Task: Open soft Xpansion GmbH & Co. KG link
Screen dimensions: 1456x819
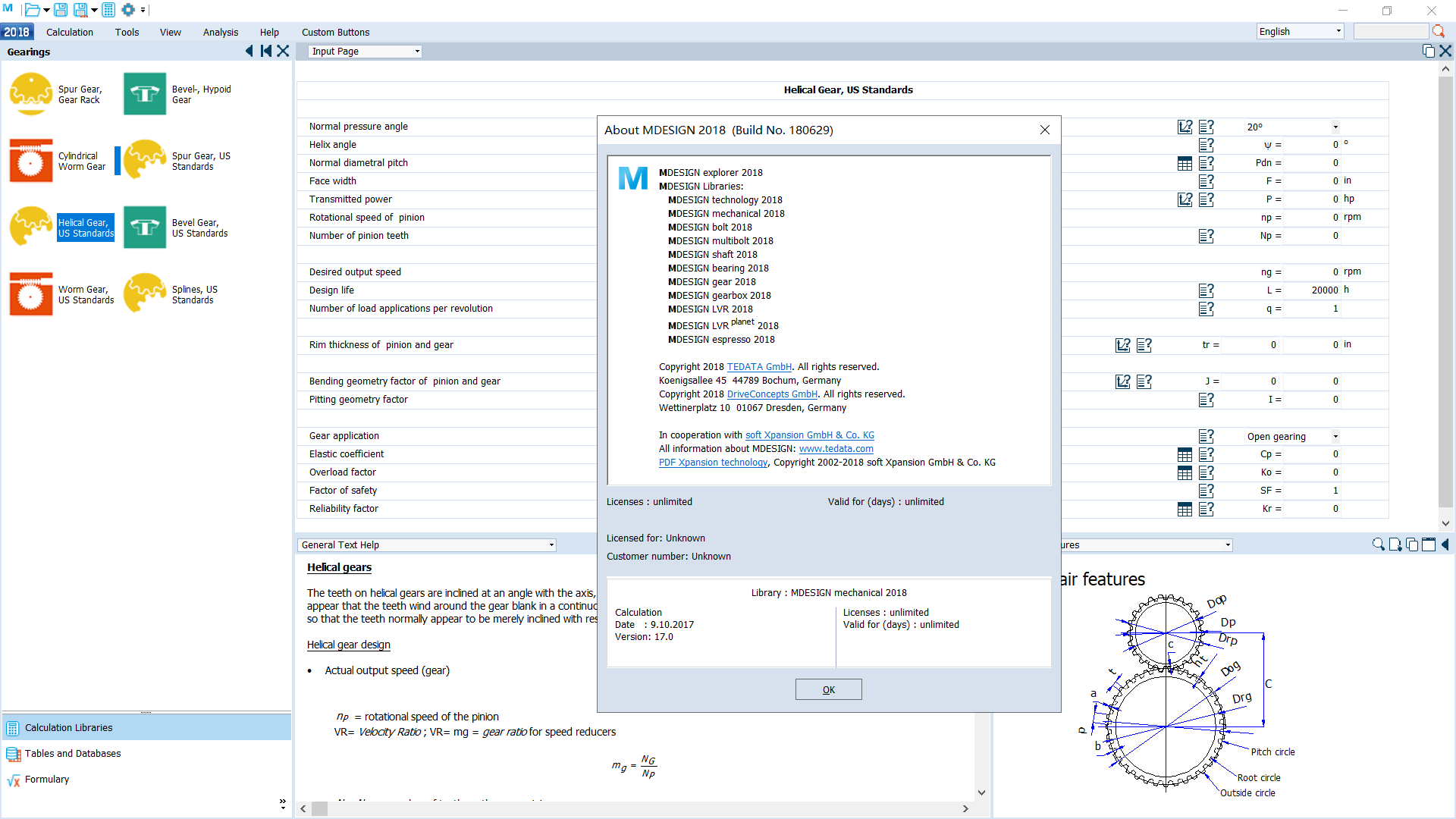Action: point(810,435)
